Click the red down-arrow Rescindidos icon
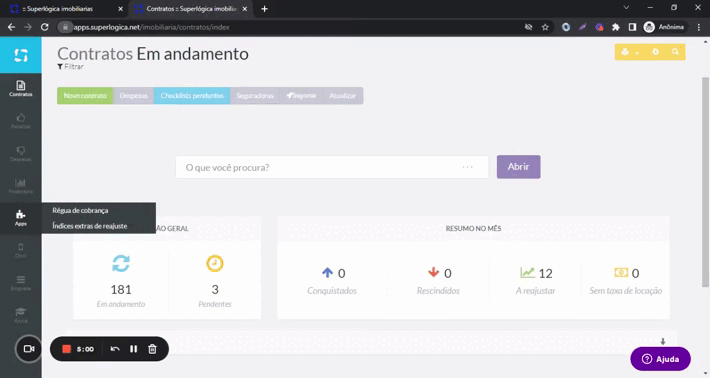 (433, 272)
